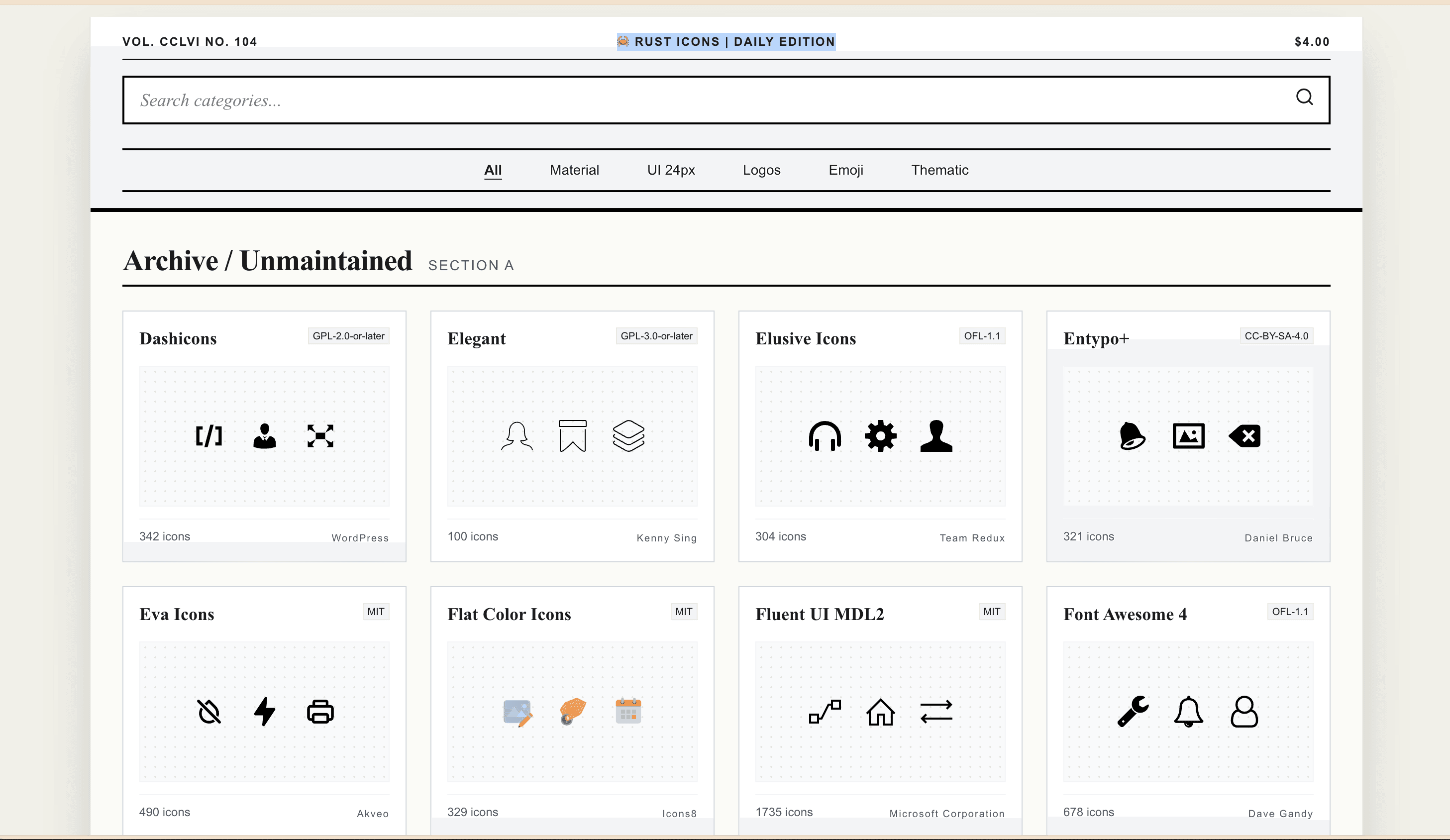The height and width of the screenshot is (840, 1450).
Task: Click the Rust Icons Daily Edition header
Action: pos(726,41)
